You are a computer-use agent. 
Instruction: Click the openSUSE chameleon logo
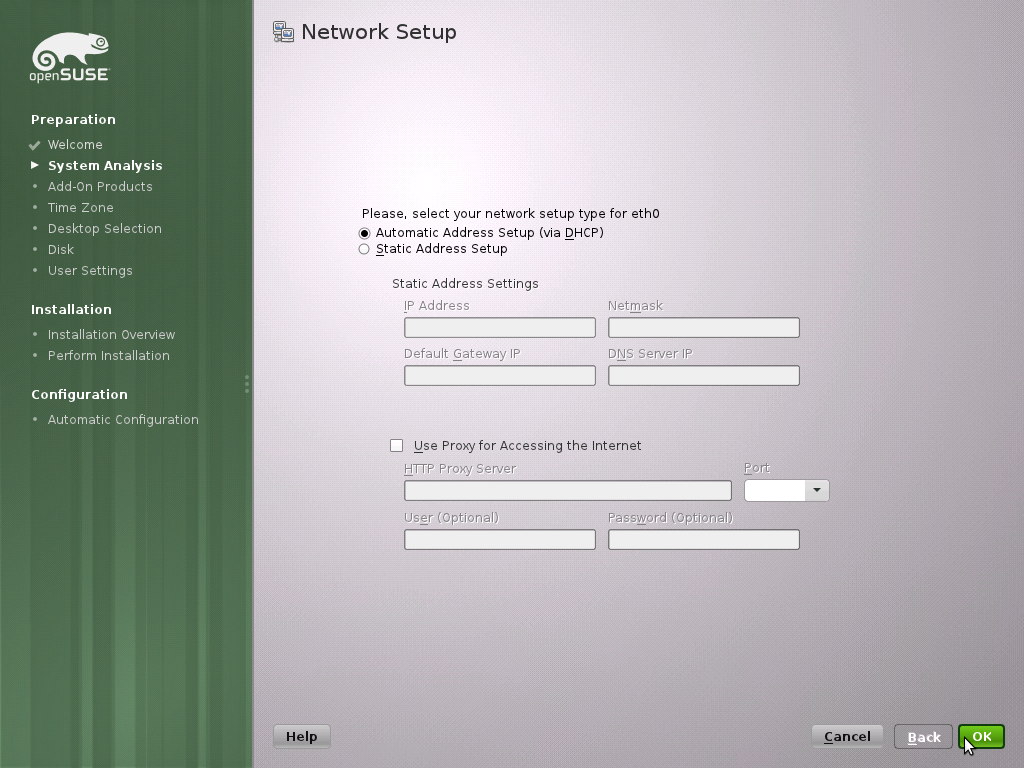[70, 57]
